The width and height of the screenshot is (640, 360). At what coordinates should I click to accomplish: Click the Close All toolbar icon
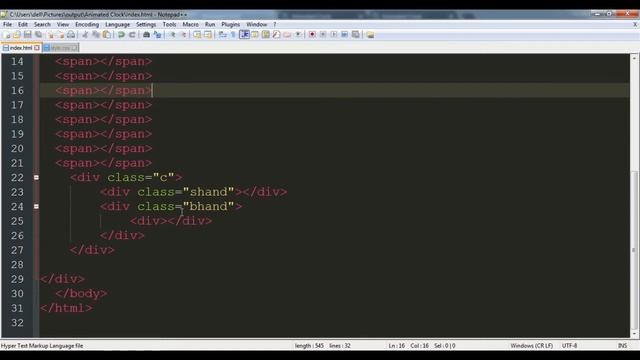click(61, 35)
